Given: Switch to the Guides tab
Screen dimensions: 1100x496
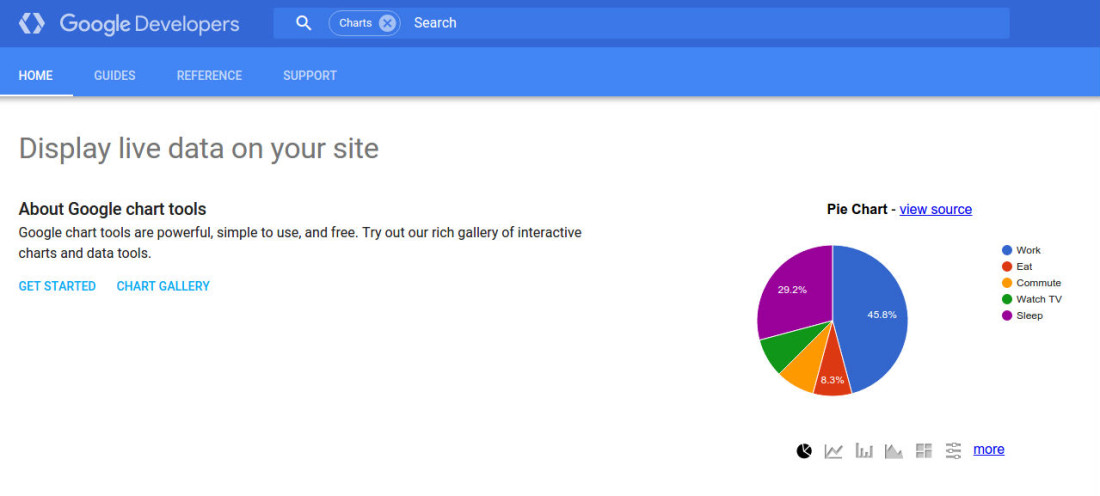Looking at the screenshot, I should (114, 76).
